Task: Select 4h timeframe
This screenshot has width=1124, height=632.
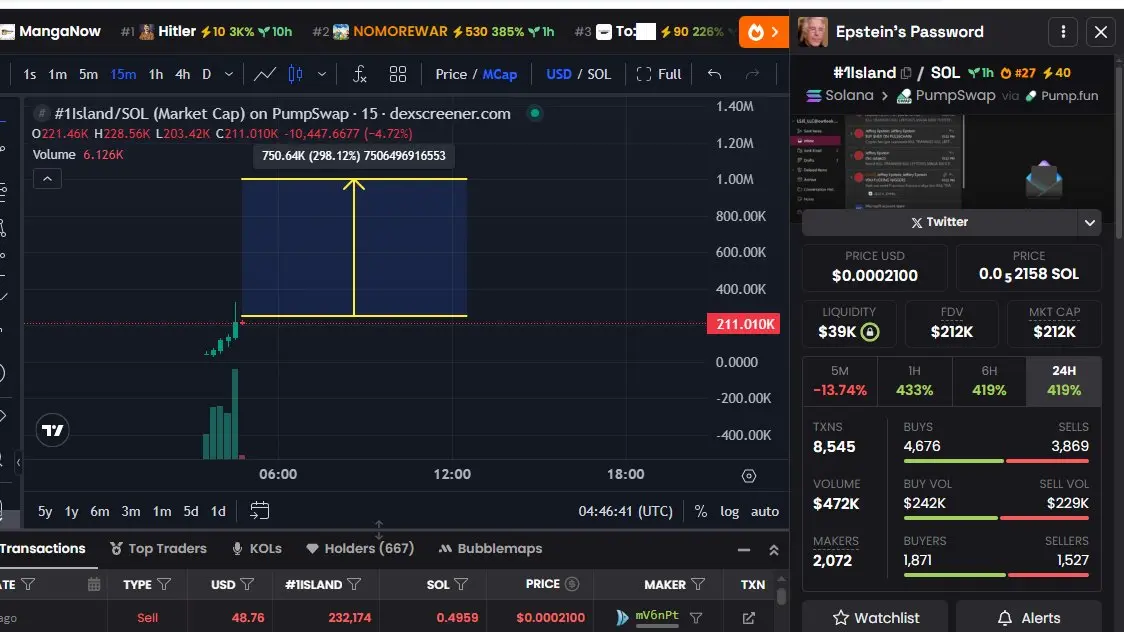Action: tap(183, 74)
